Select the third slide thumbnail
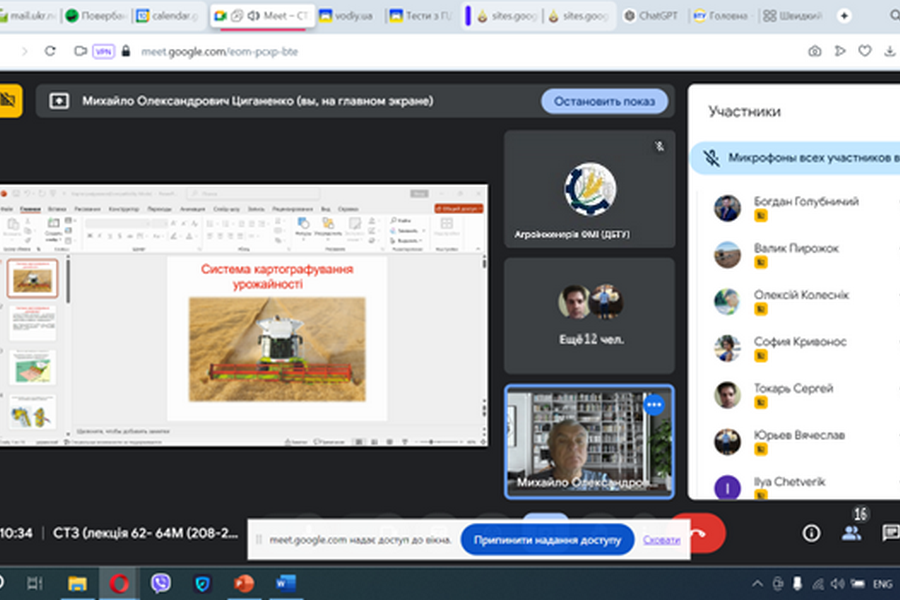 [33, 367]
